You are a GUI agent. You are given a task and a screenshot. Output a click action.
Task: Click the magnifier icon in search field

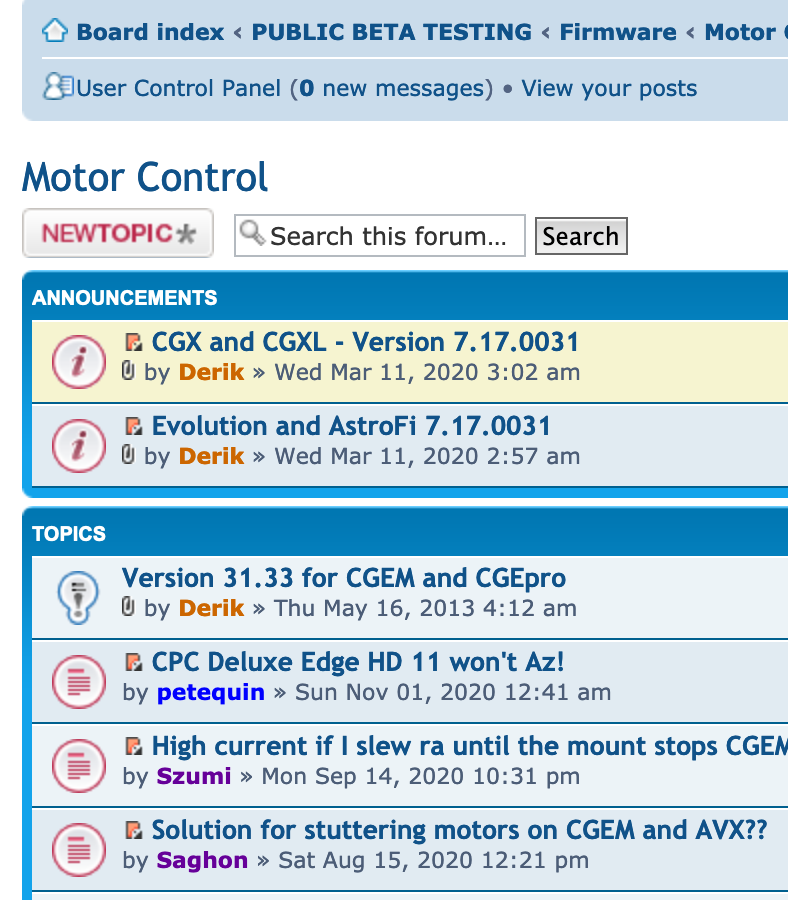[x=253, y=235]
